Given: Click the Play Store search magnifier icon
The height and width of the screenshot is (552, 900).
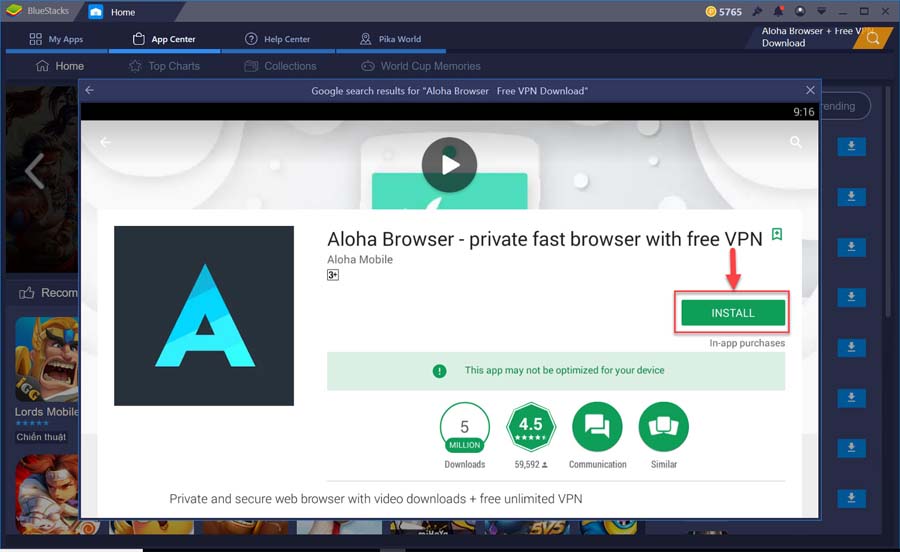Looking at the screenshot, I should point(796,142).
